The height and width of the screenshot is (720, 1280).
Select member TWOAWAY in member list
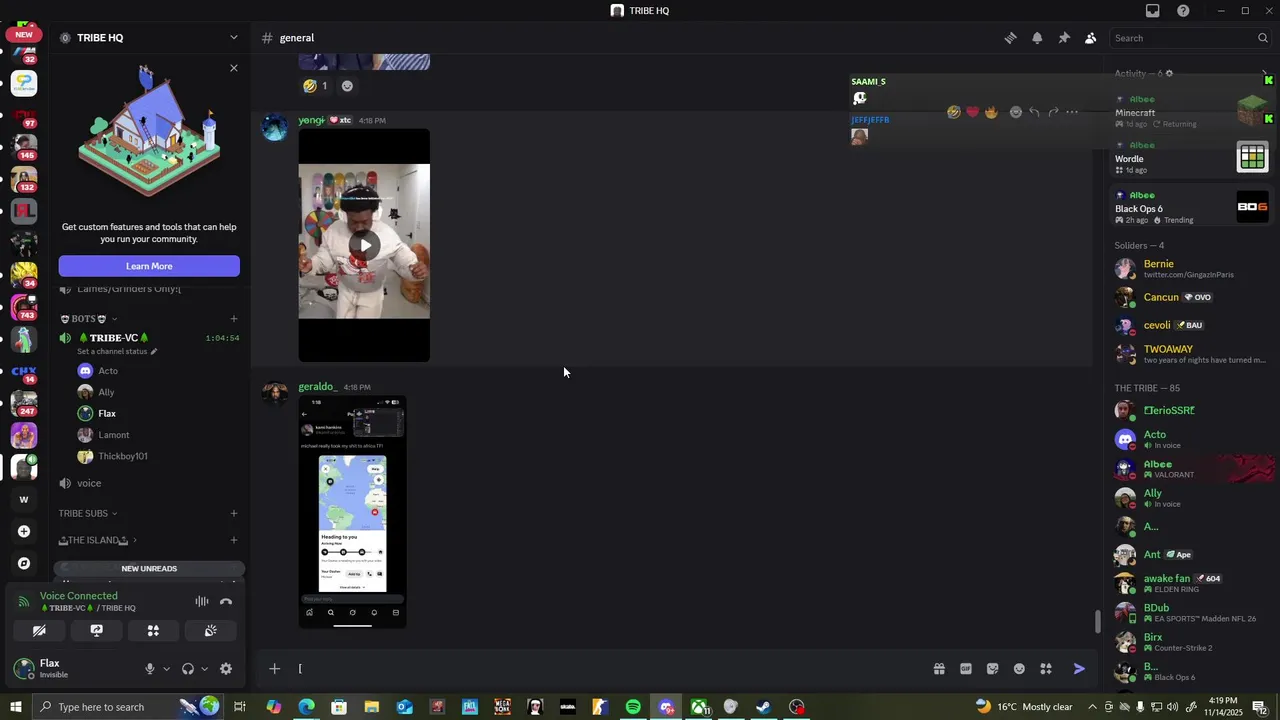pyautogui.click(x=1191, y=354)
